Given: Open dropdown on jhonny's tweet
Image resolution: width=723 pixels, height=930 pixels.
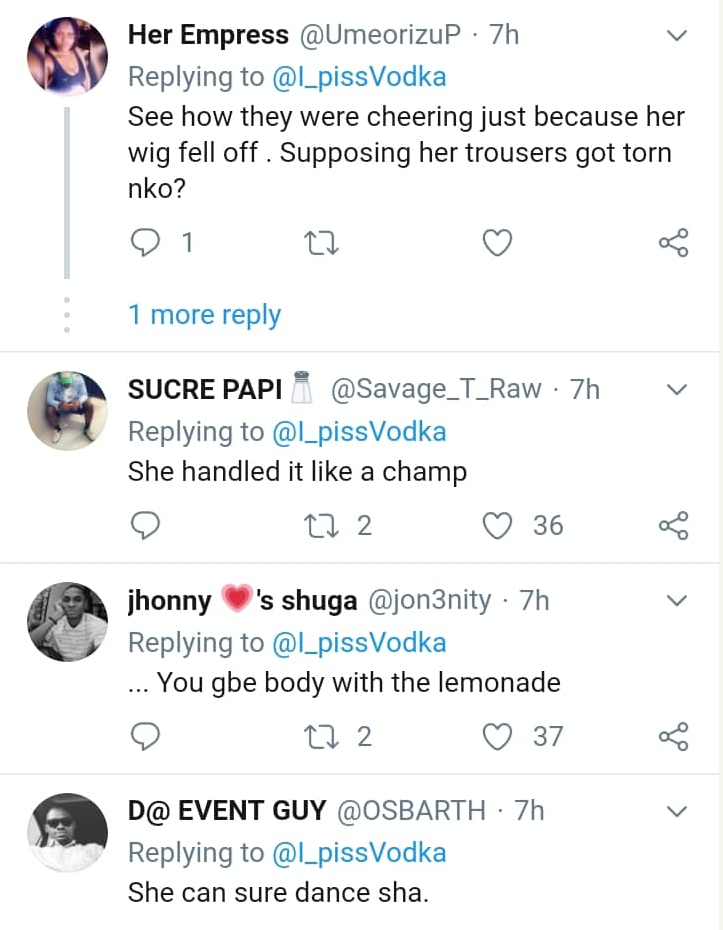Looking at the screenshot, I should [677, 600].
